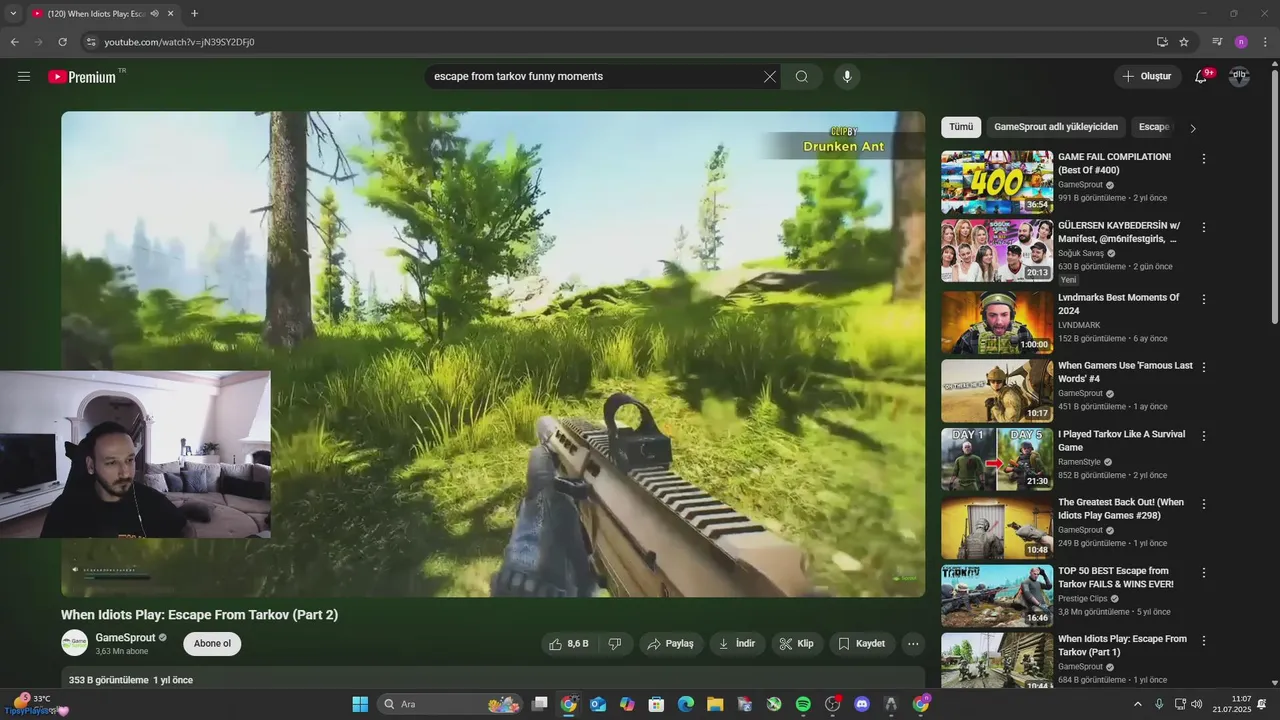Open Windows Start menu
Viewport: 1280px width, 720px height.
tap(360, 704)
